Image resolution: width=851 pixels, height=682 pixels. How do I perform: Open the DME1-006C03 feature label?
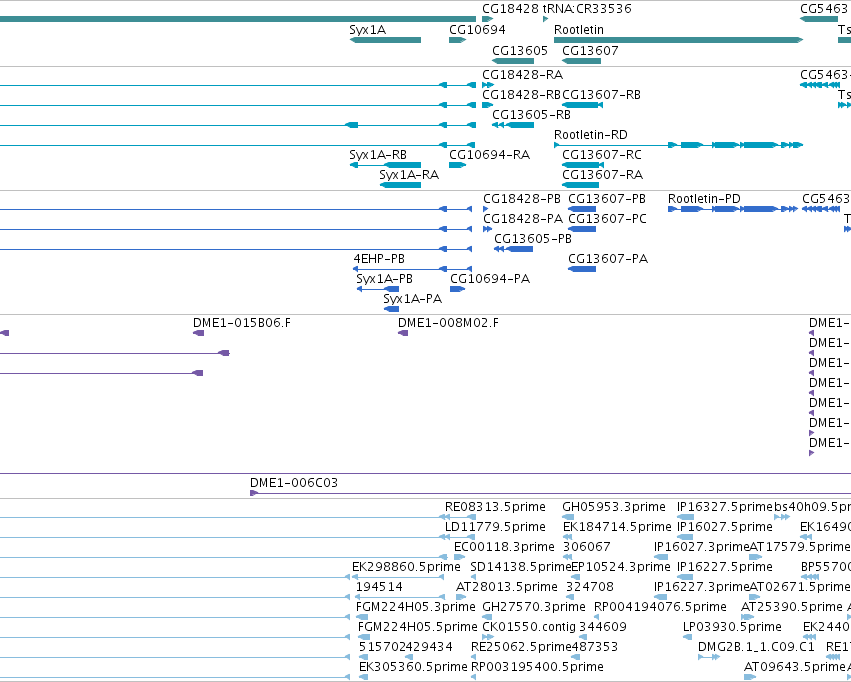pos(294,482)
